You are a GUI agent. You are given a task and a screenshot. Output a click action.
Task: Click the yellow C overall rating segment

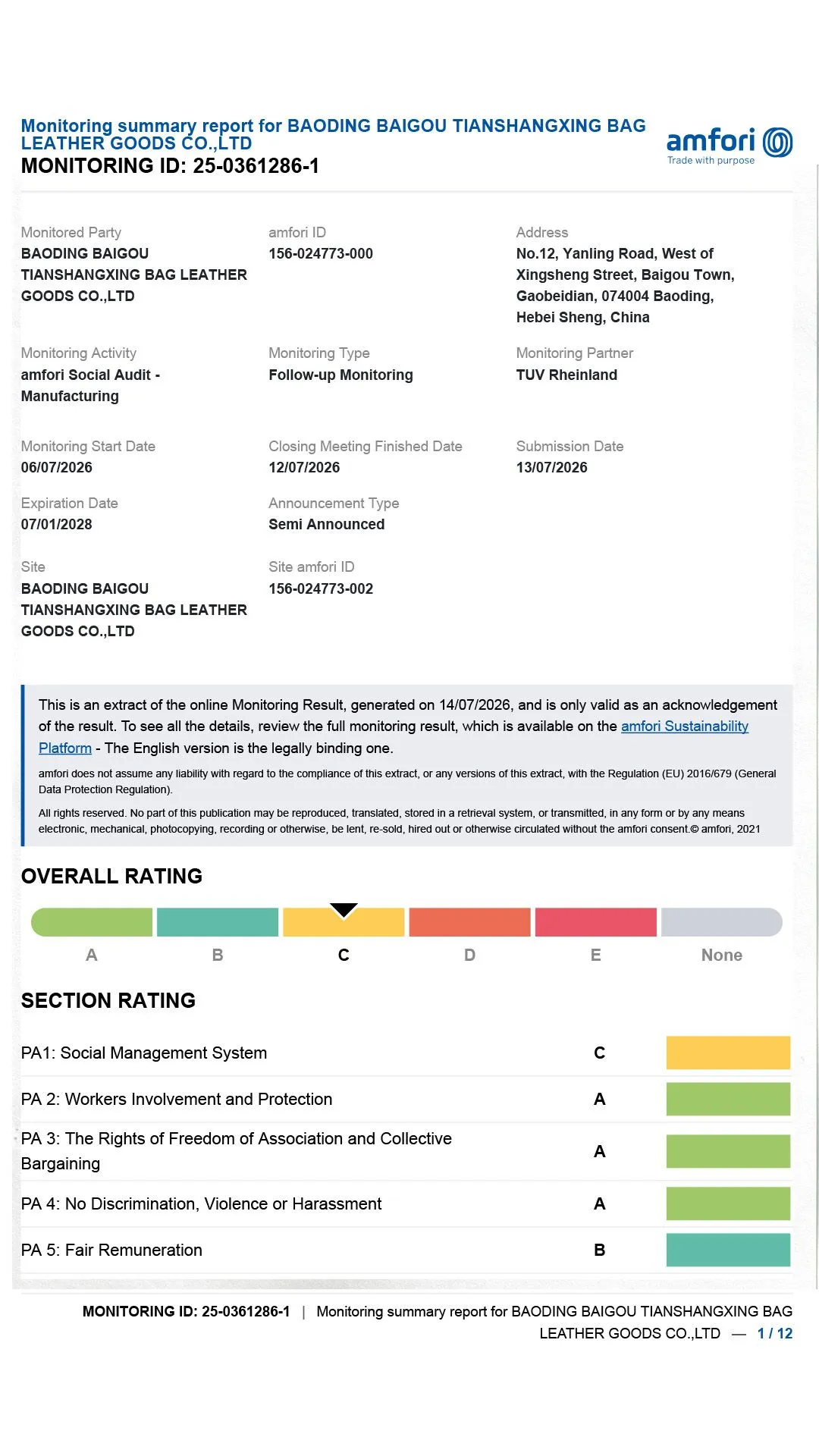coord(344,922)
